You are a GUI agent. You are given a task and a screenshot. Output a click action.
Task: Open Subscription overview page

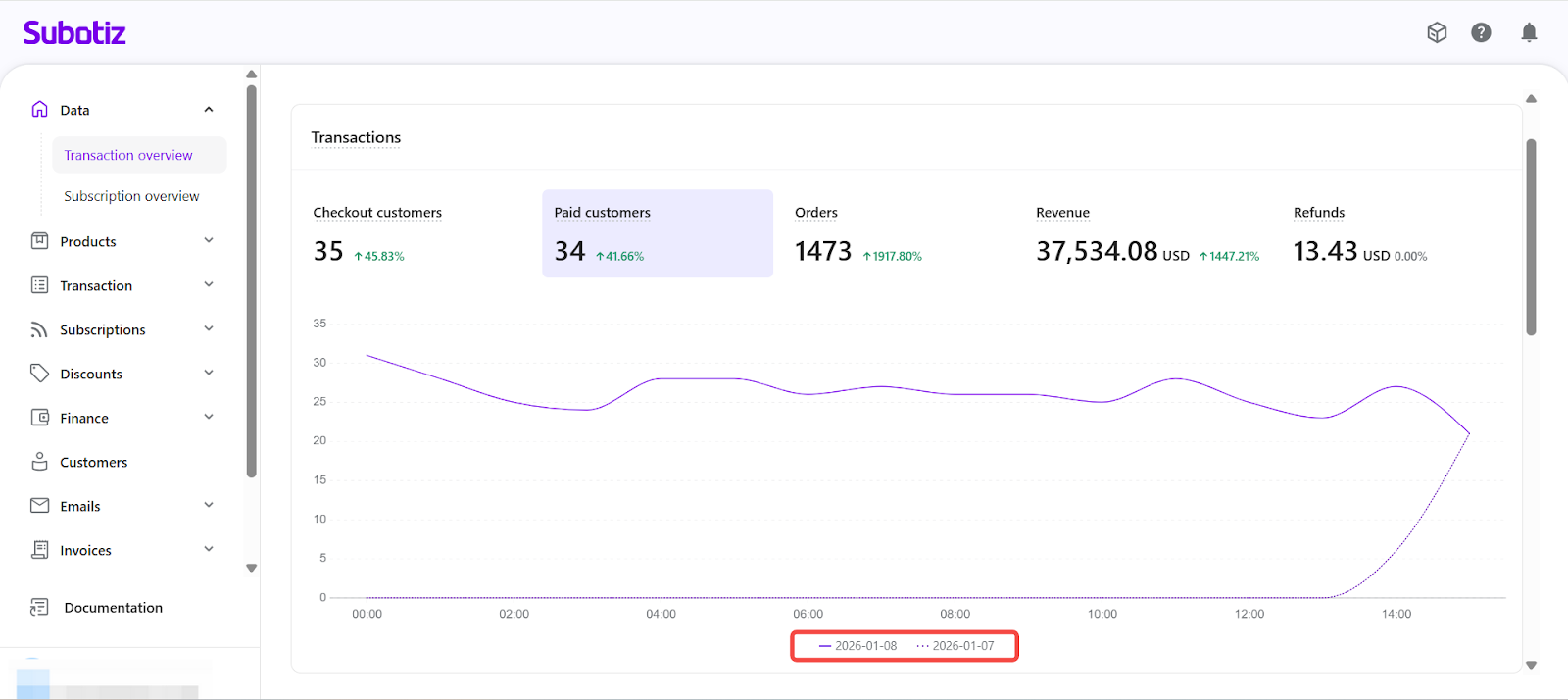click(x=131, y=196)
